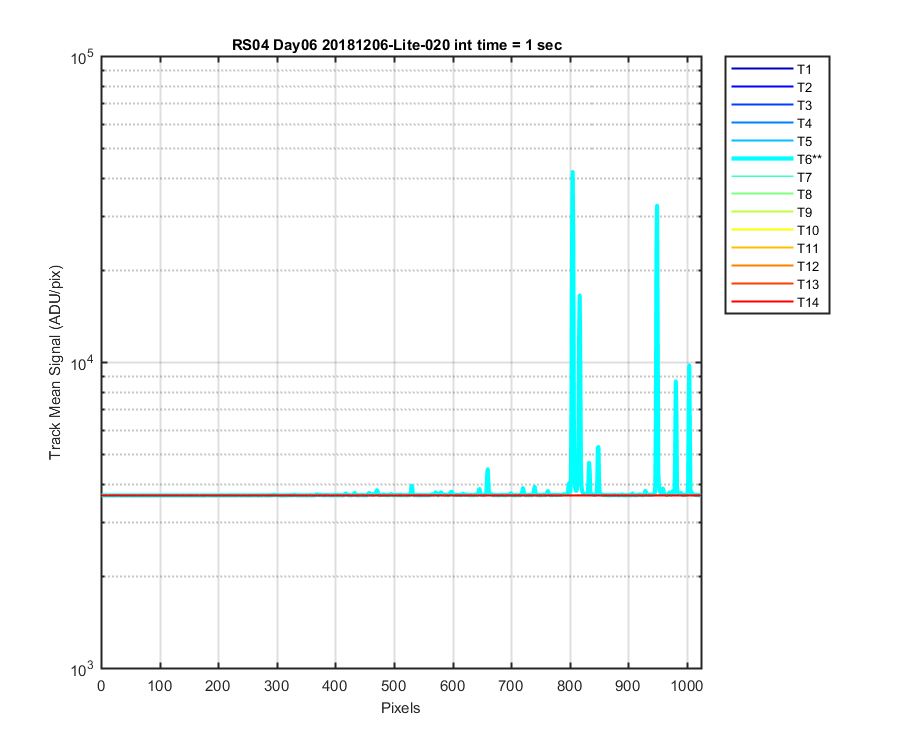Select the T3 legend label
The height and width of the screenshot is (750, 900).
click(804, 106)
